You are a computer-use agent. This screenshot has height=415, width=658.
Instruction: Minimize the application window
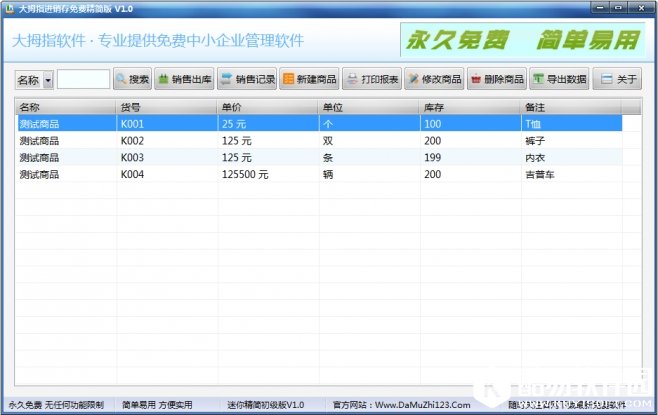[600, 7]
